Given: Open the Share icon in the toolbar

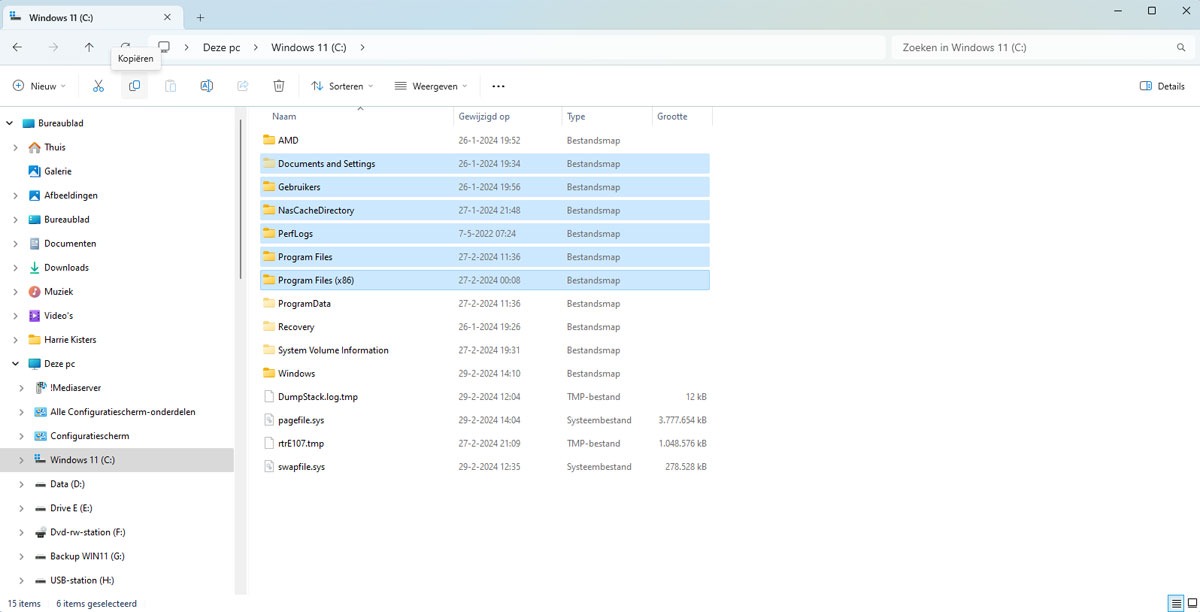Looking at the screenshot, I should [242, 85].
